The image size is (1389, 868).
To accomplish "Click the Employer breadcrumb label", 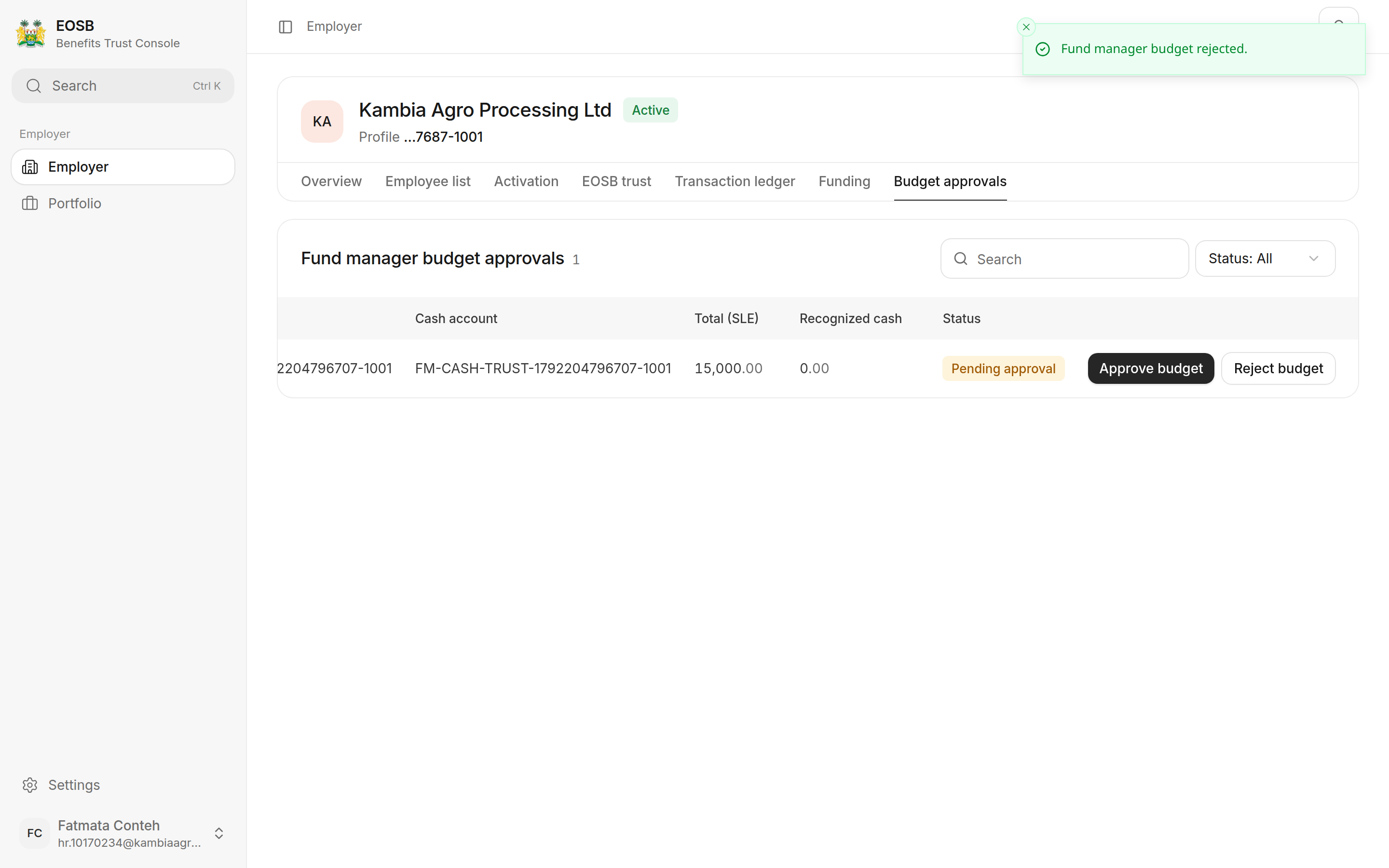I will tap(334, 27).
